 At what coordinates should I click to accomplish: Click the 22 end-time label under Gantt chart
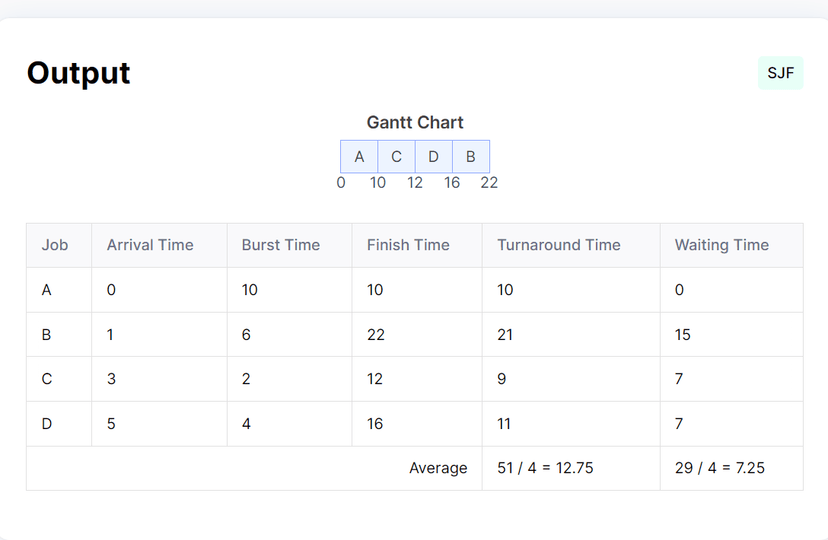coord(489,183)
